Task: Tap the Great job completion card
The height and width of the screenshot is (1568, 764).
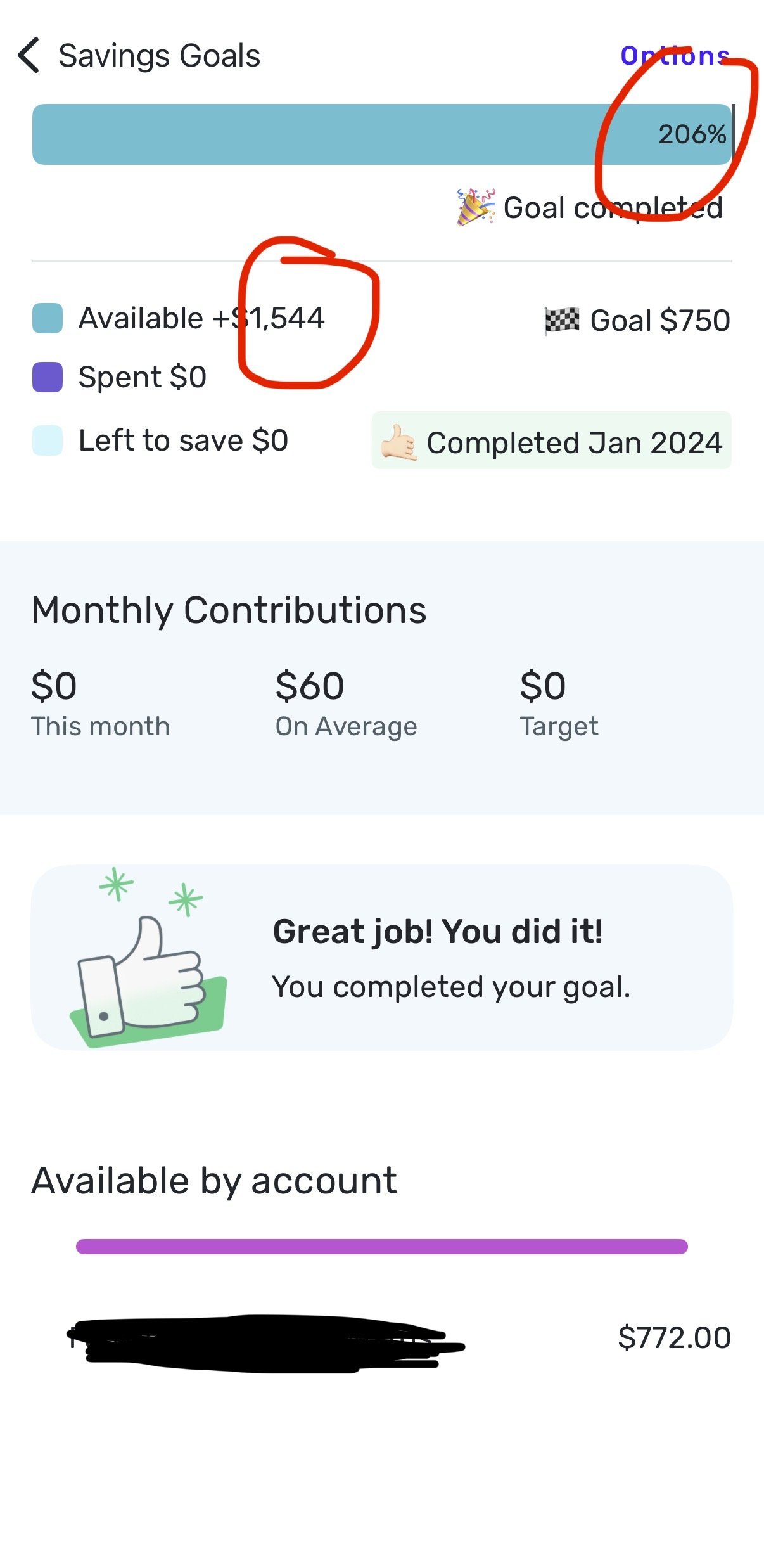Action: point(381,958)
